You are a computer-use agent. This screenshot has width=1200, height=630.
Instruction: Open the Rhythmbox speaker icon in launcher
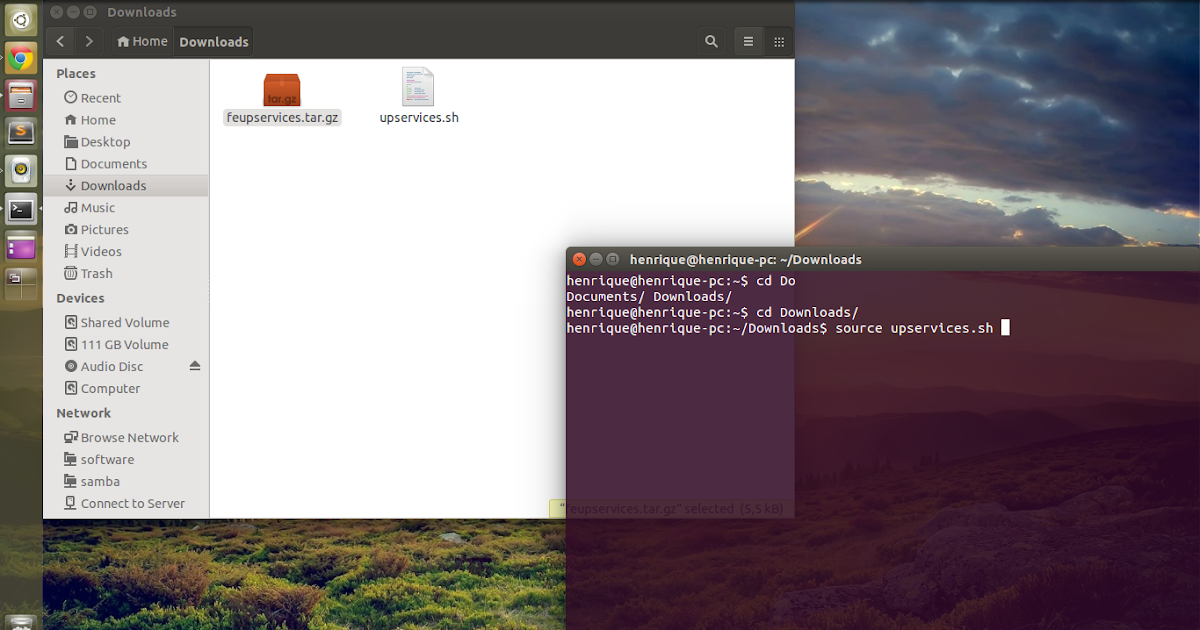(x=21, y=171)
